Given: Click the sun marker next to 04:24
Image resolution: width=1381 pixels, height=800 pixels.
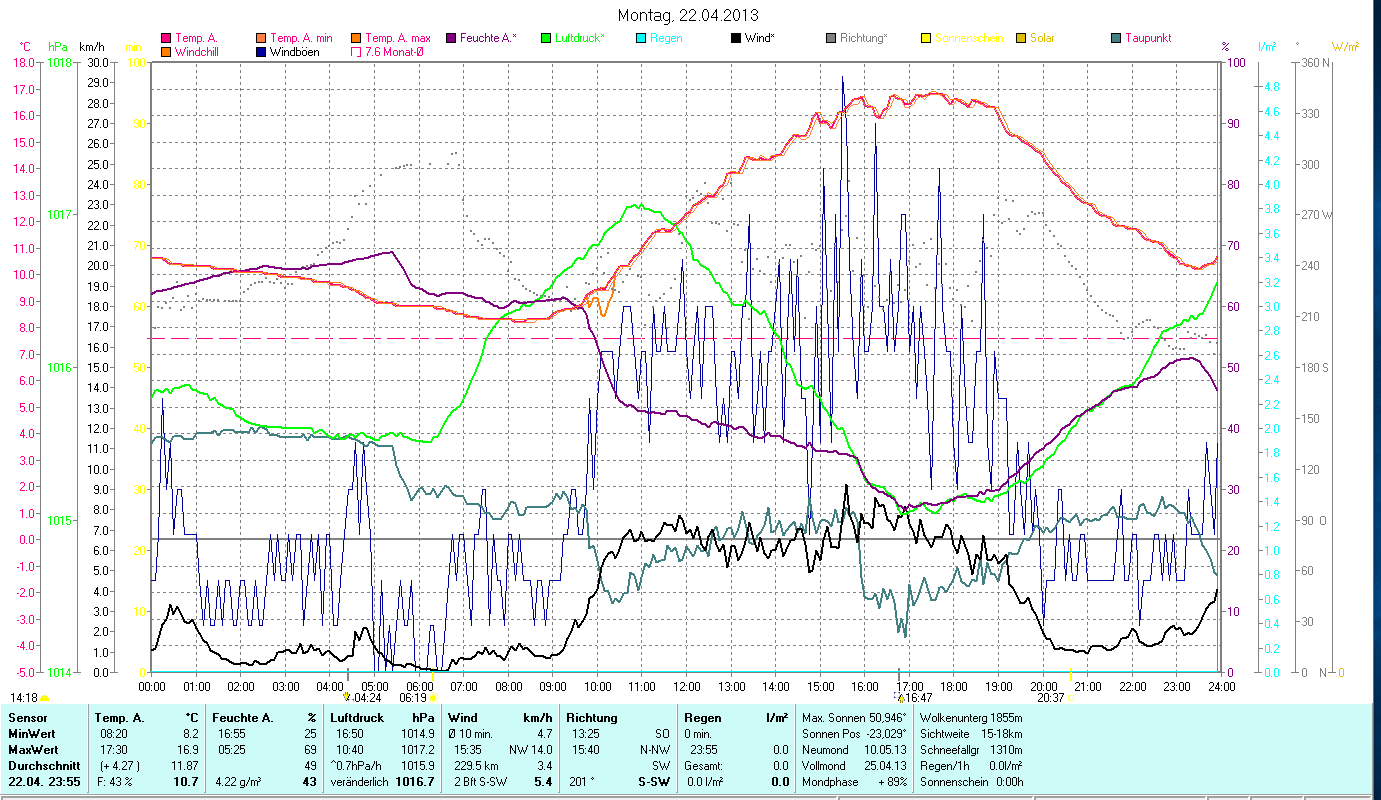Looking at the screenshot, I should (347, 697).
